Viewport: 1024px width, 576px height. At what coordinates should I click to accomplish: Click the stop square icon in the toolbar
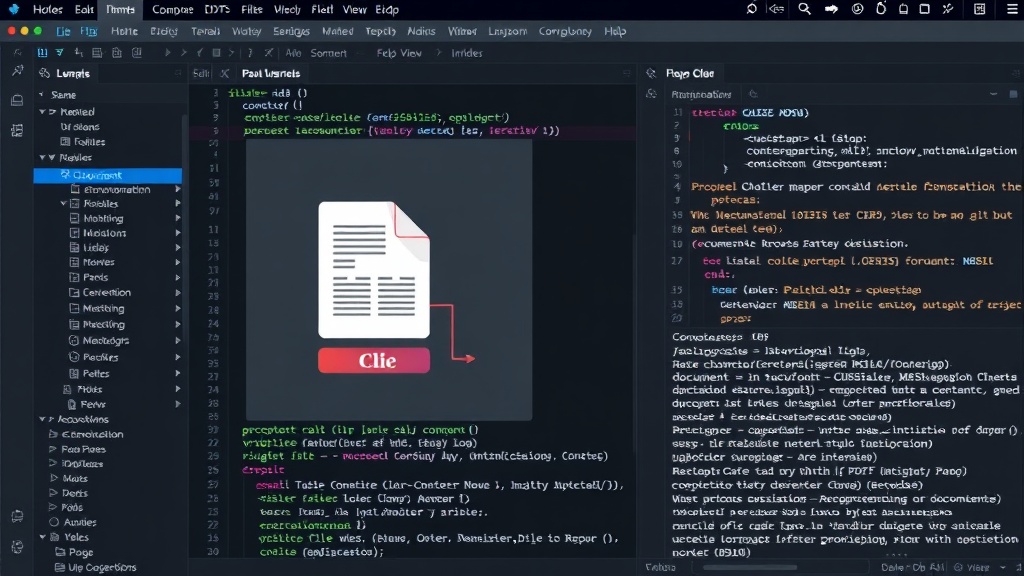point(216,53)
